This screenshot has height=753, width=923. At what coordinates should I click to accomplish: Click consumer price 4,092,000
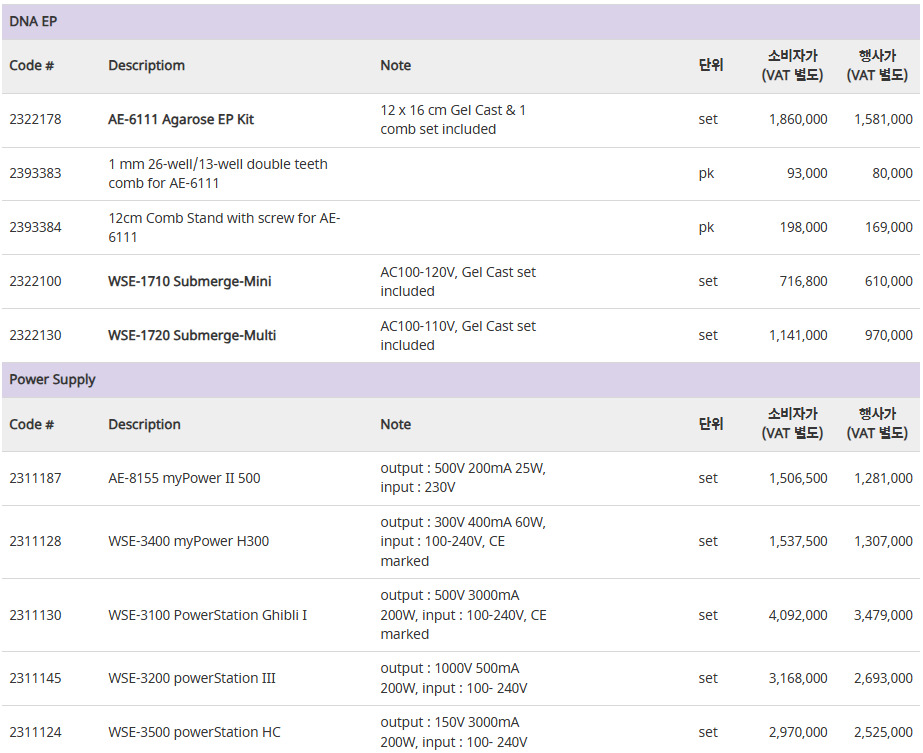point(798,615)
